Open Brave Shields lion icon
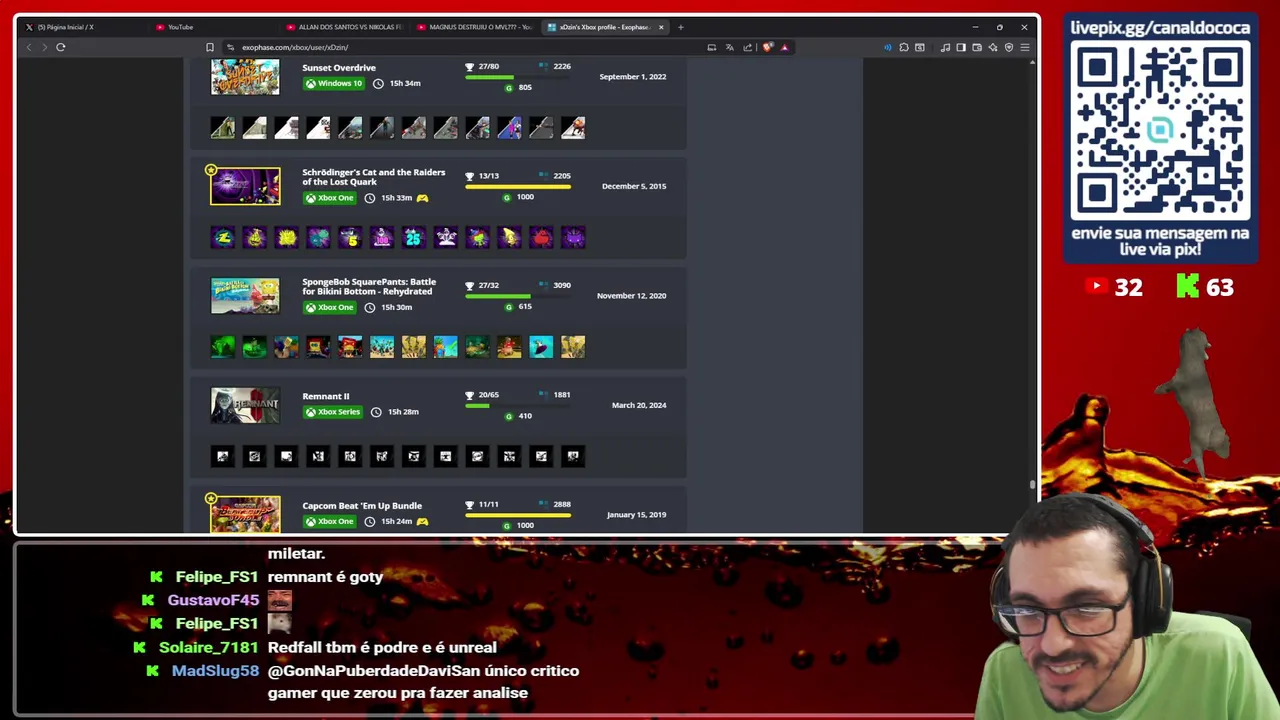This screenshot has width=1280, height=720. click(x=767, y=47)
